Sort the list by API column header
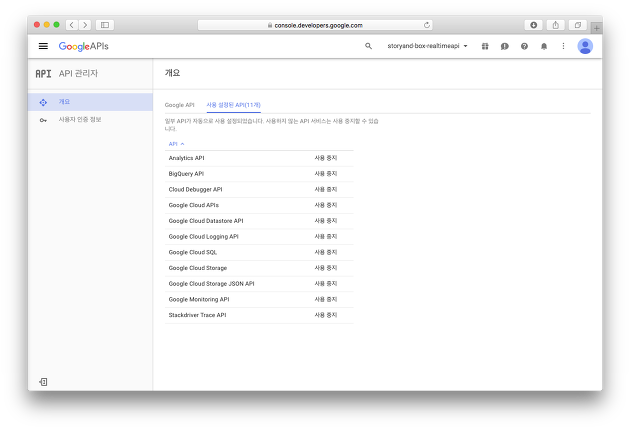Screen dimensions: 630x430 (176, 144)
